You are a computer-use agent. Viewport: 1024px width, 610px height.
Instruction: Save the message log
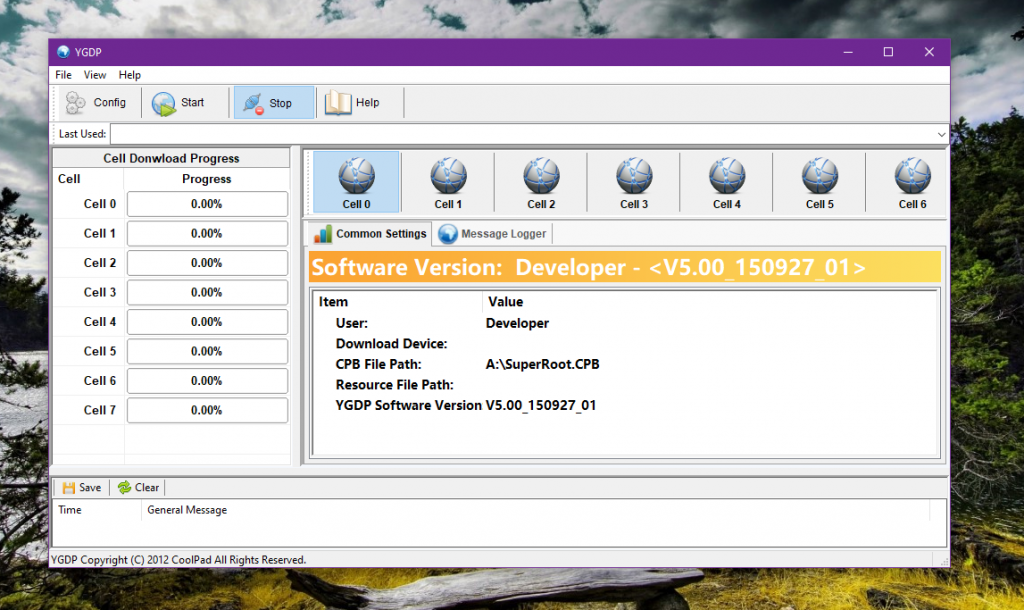82,487
